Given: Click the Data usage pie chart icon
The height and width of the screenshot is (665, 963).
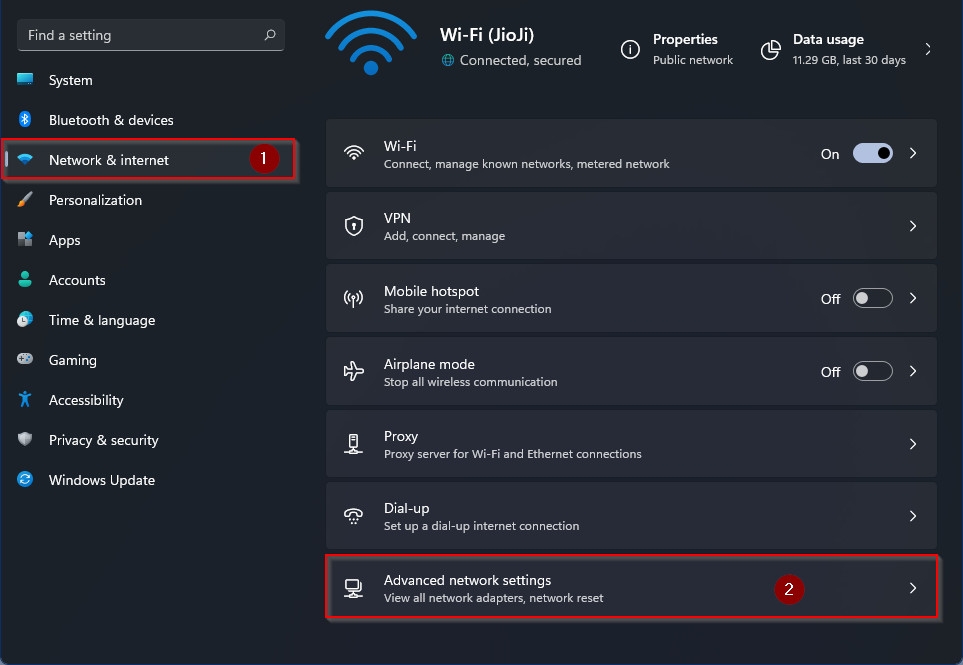Looking at the screenshot, I should [770, 50].
